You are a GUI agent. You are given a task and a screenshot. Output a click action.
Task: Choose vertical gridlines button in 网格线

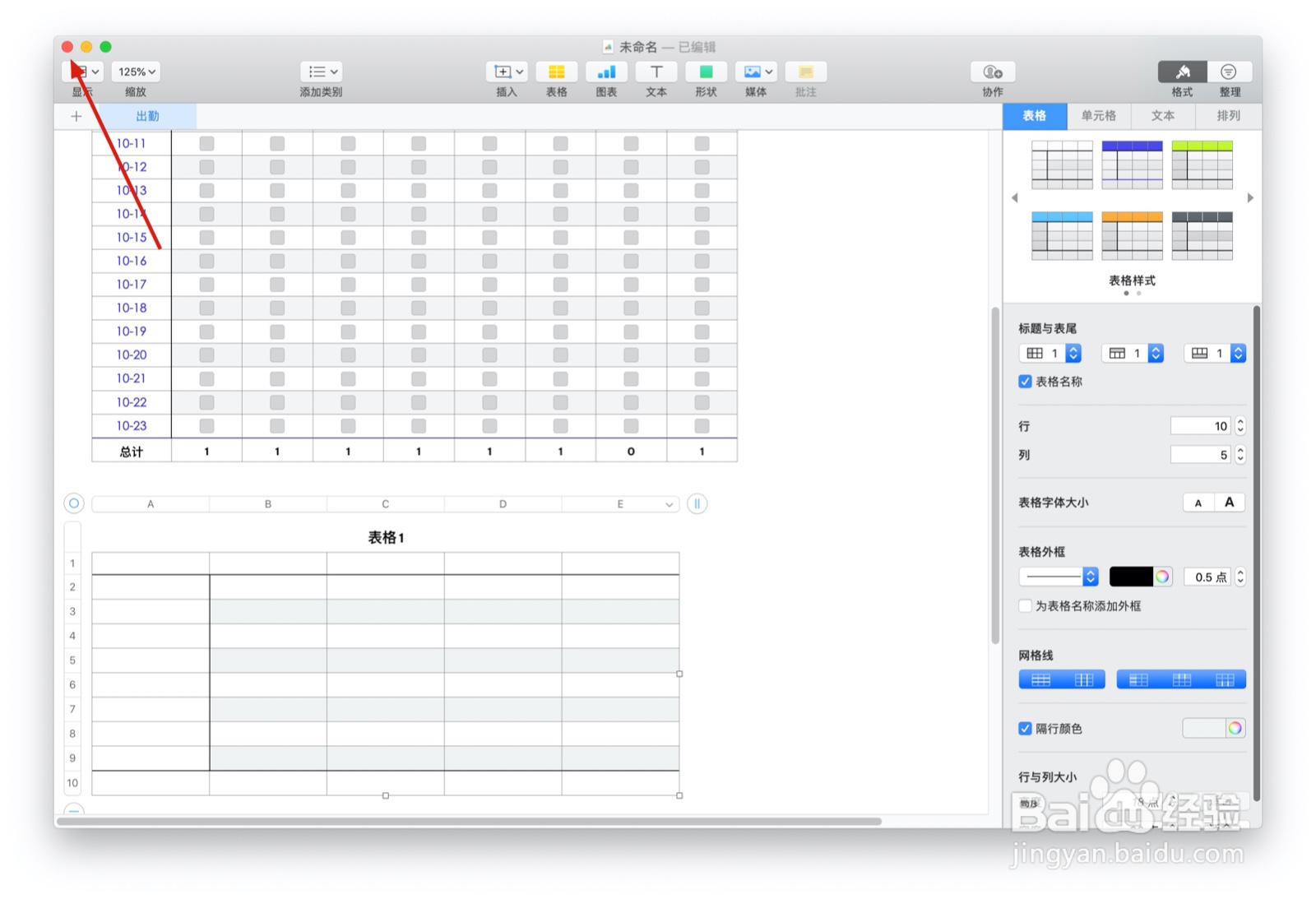pos(1084,679)
